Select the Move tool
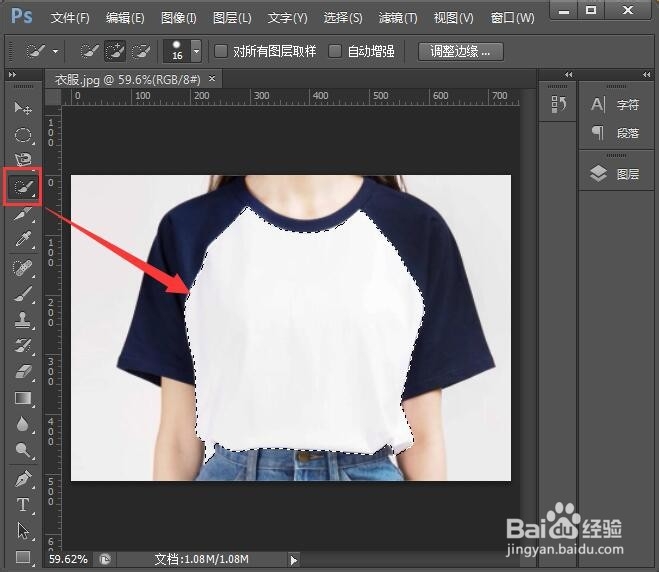The width and height of the screenshot is (659, 572). point(23,108)
